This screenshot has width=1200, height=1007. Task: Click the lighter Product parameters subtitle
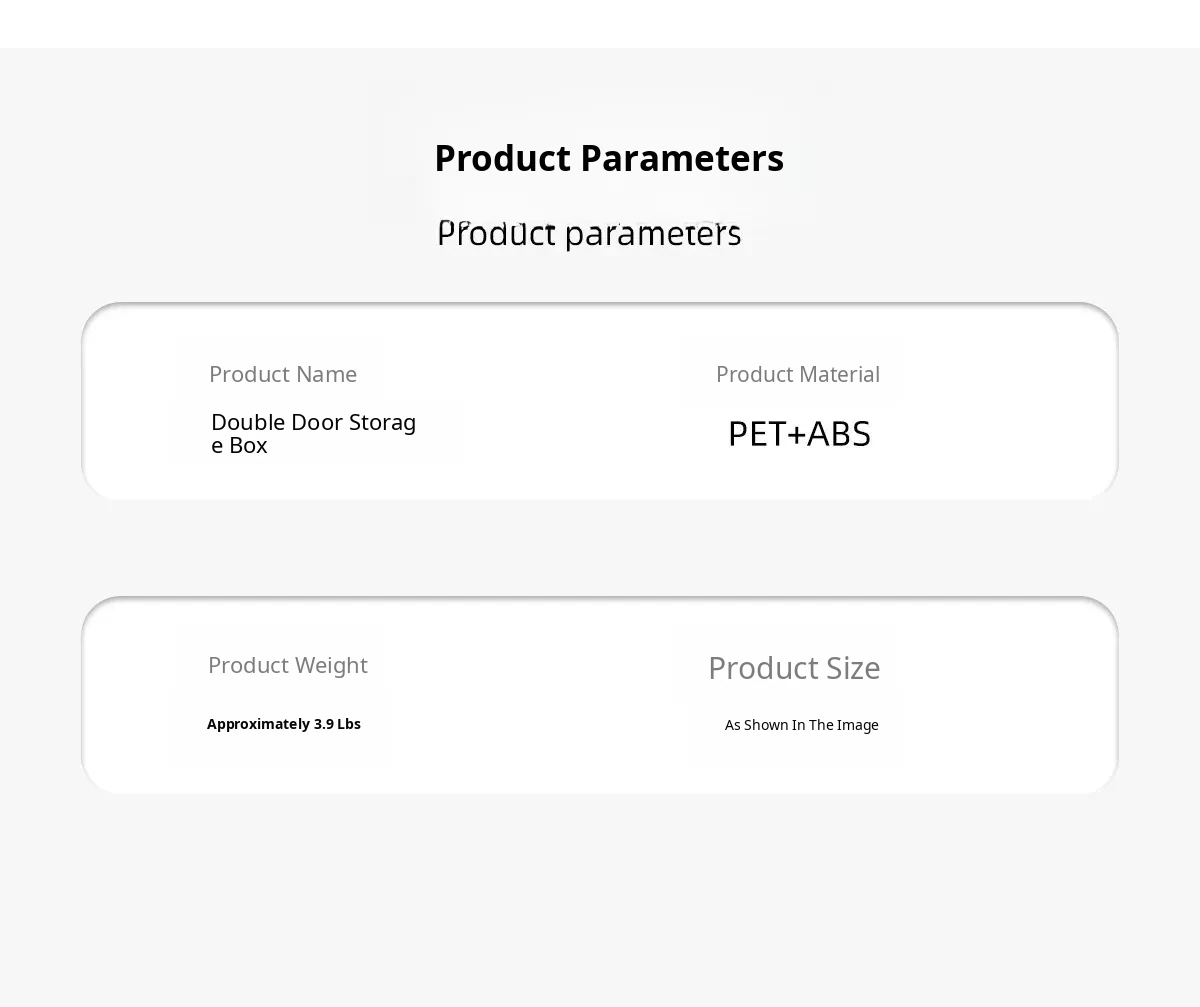589,233
